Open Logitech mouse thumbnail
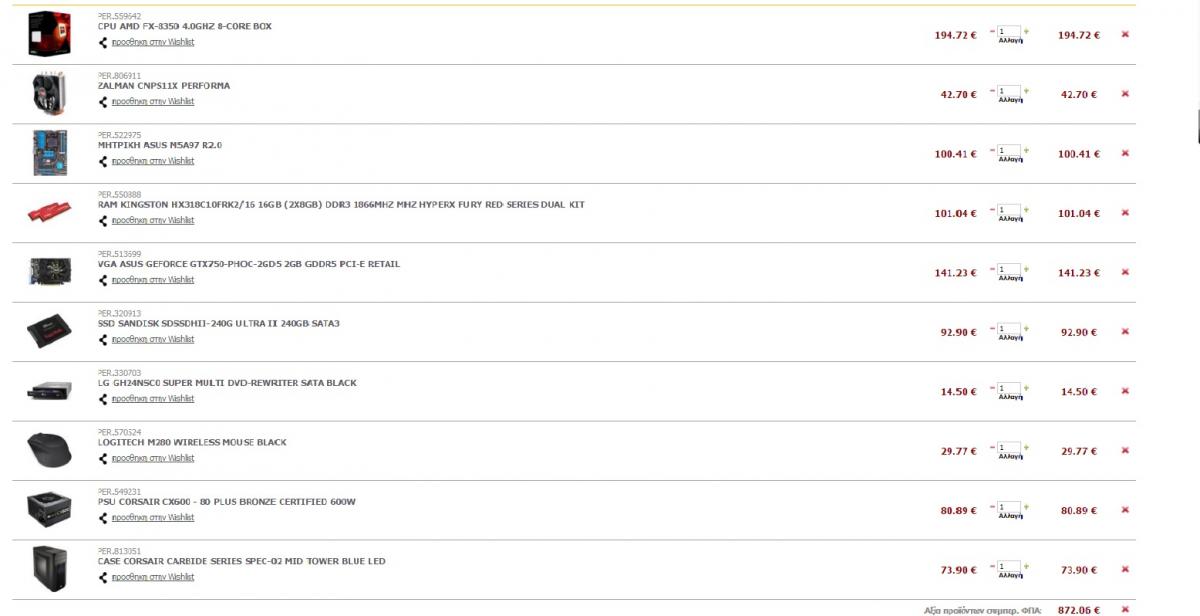This screenshot has width=1200, height=616. point(50,451)
